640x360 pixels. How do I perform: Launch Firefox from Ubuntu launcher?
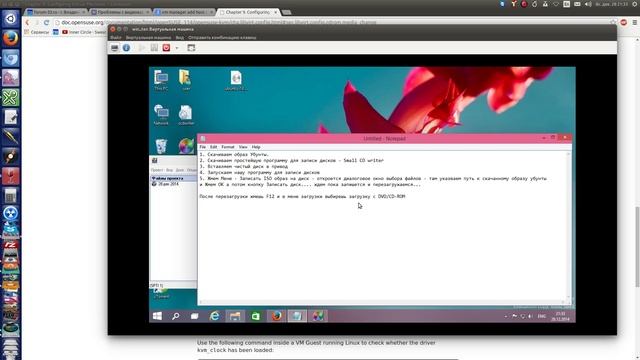point(10,39)
